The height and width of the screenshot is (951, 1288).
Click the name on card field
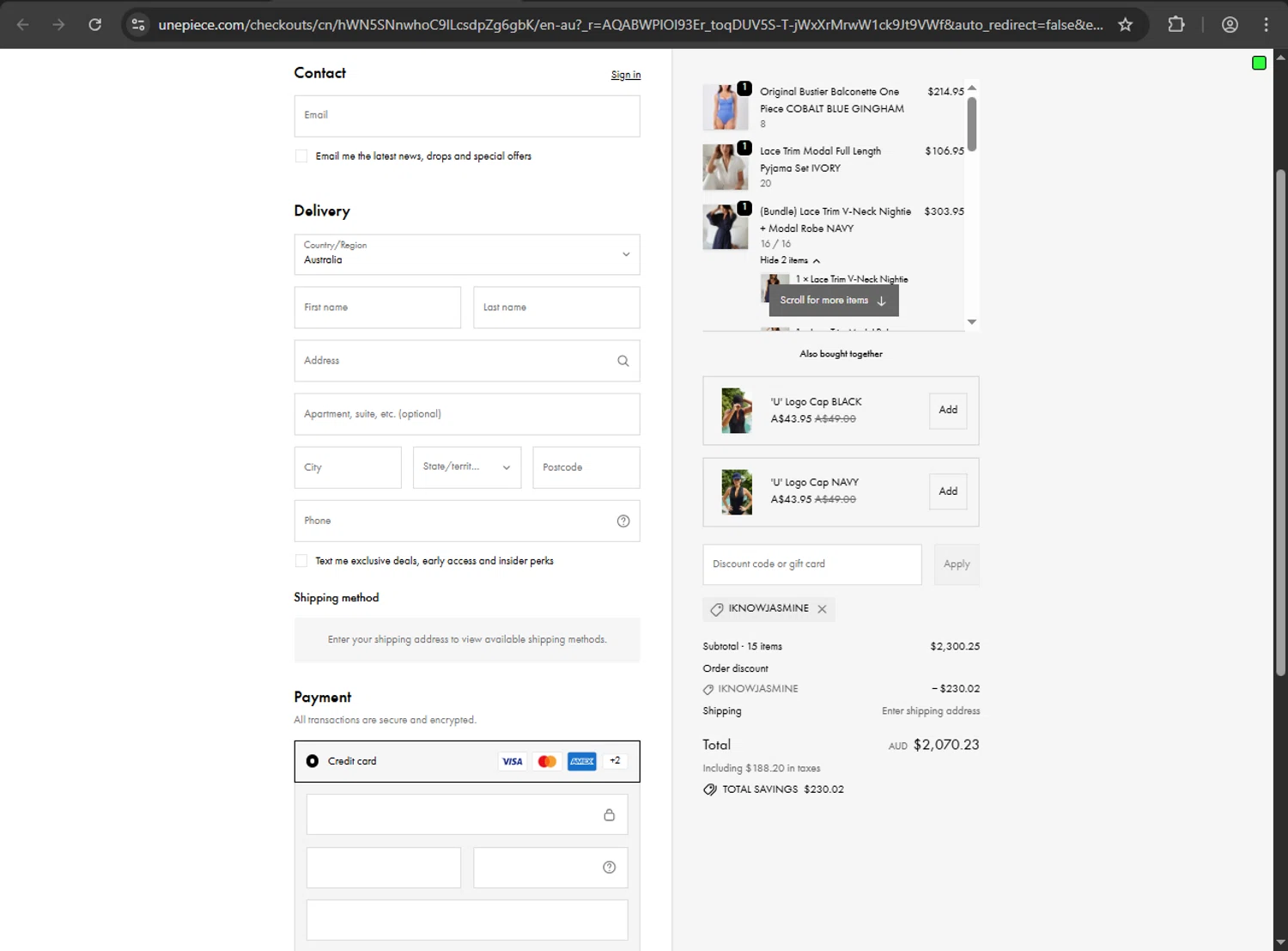point(467,920)
